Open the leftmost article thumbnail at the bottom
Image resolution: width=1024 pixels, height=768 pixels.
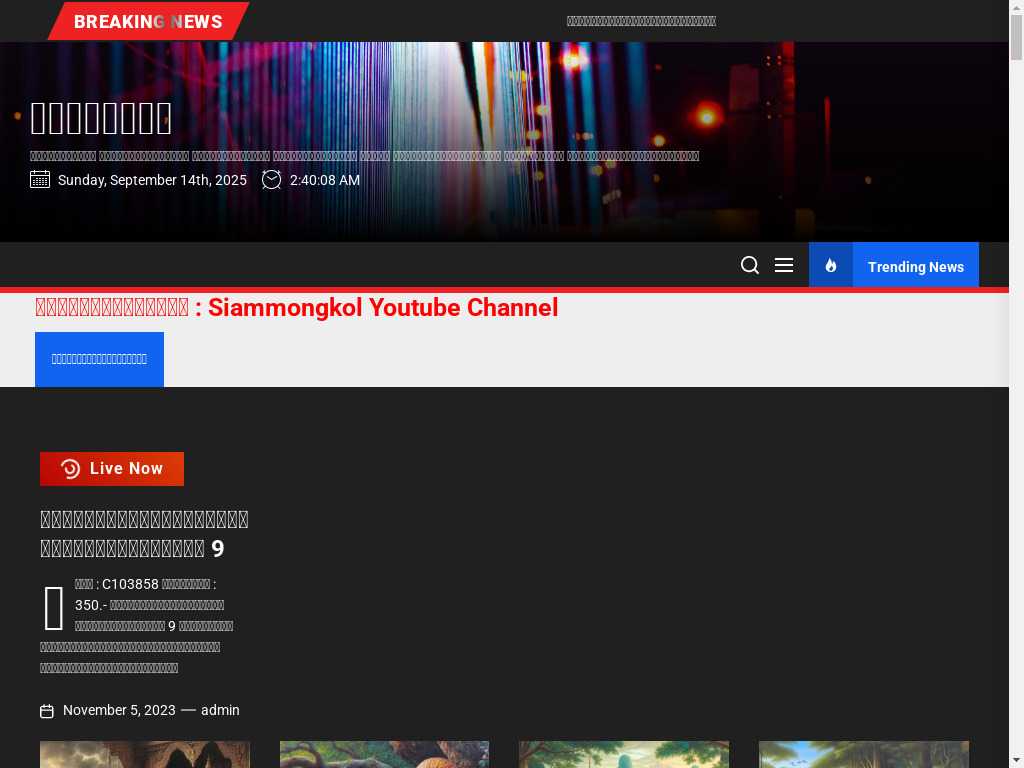[x=145, y=754]
